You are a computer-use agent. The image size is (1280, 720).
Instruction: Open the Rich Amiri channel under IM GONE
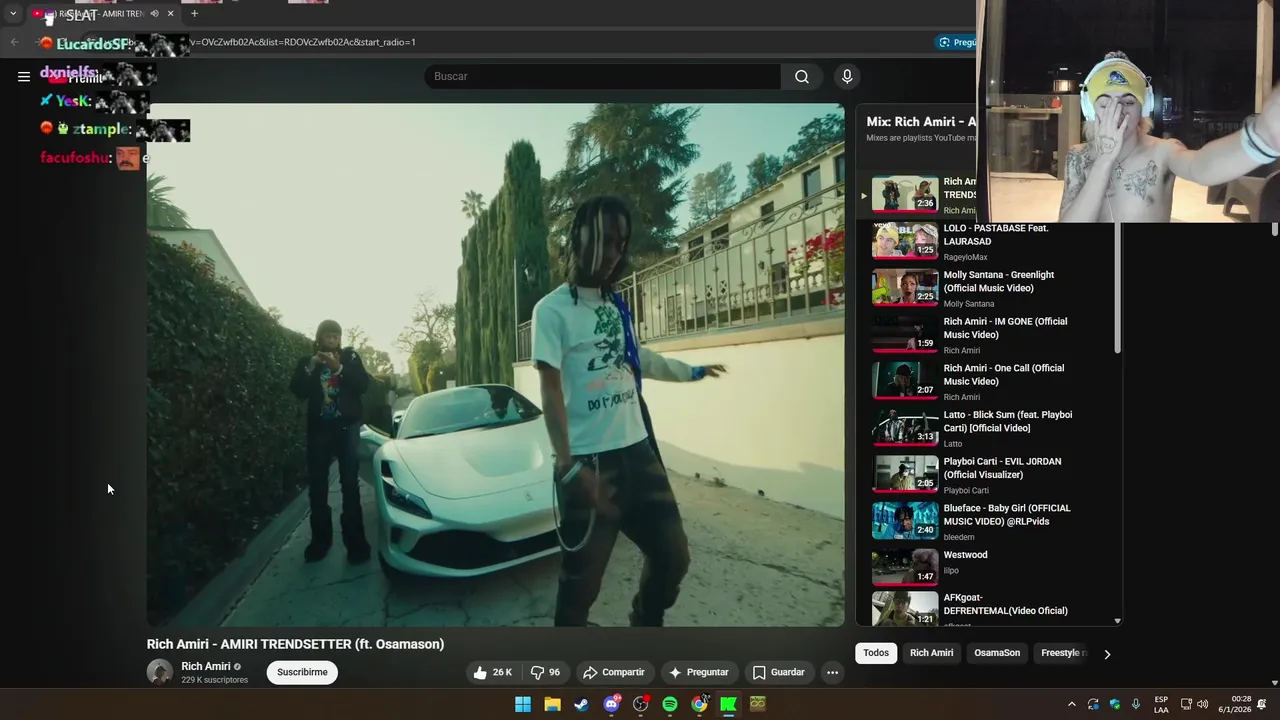(x=962, y=350)
